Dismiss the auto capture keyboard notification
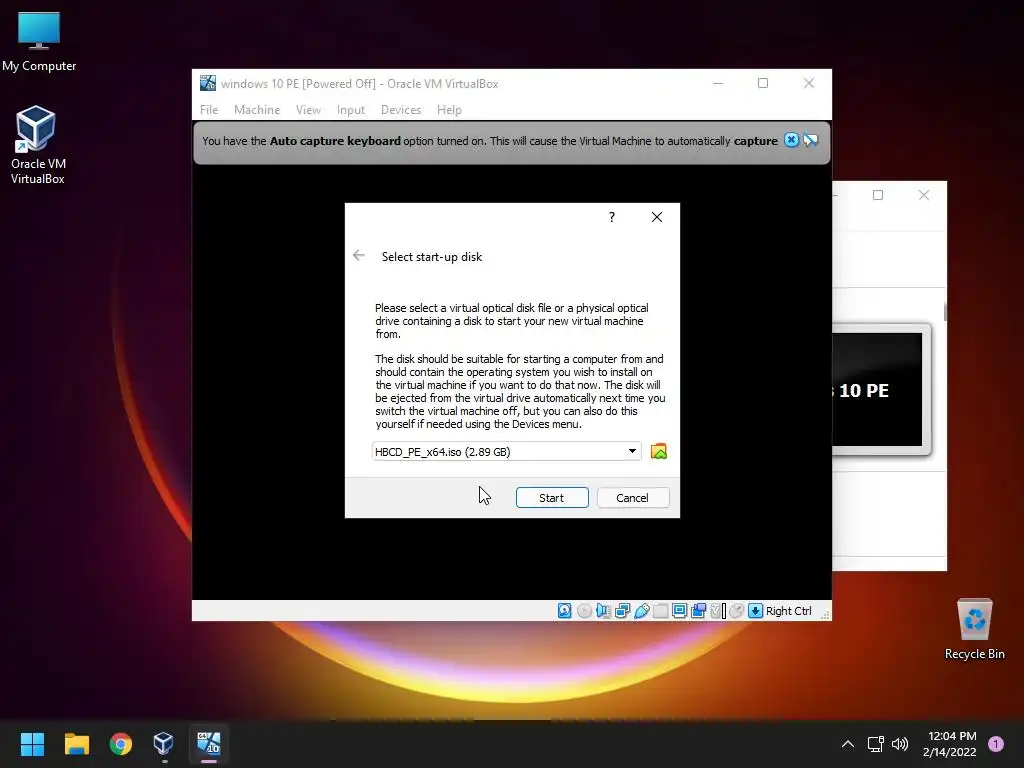The height and width of the screenshot is (768, 1024). pos(791,140)
